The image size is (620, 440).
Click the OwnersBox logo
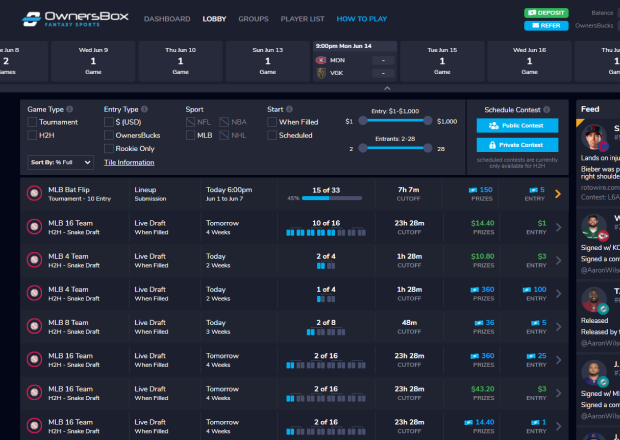(x=75, y=19)
